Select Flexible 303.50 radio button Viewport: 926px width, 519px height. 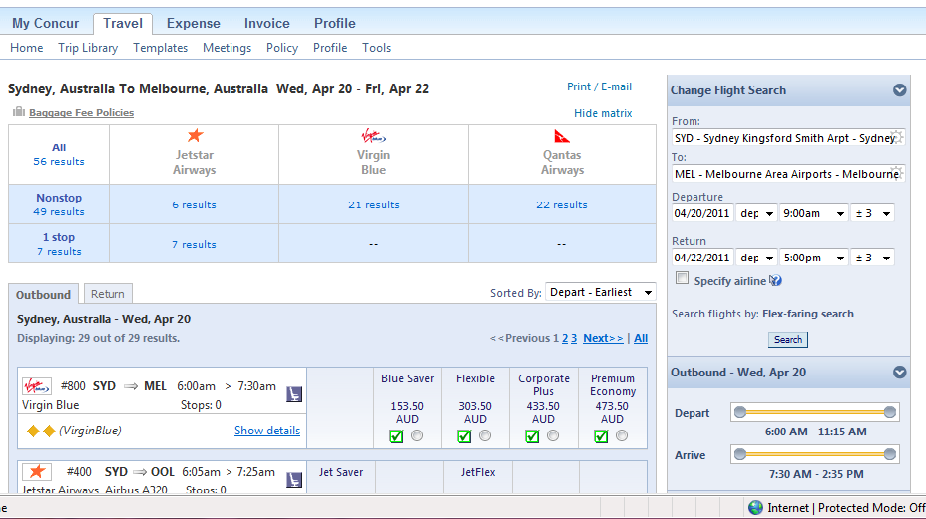(485, 436)
